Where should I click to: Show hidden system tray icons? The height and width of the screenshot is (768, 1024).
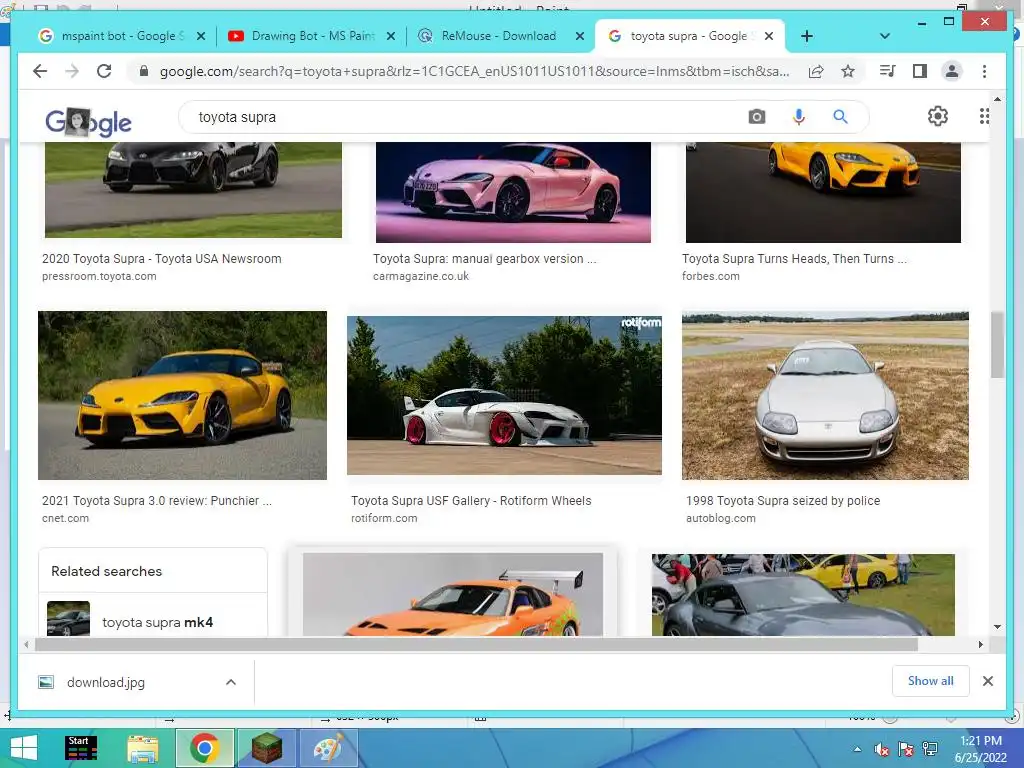[857, 749]
